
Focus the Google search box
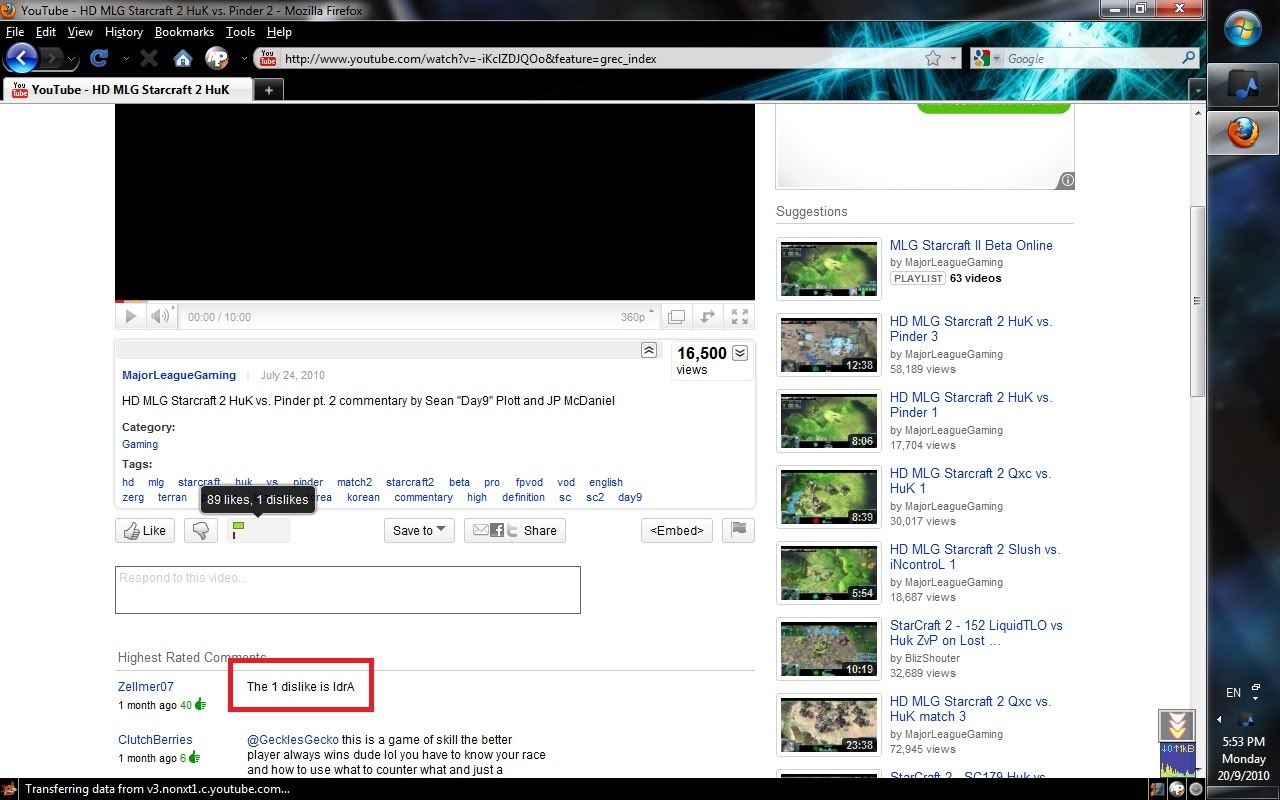click(x=1092, y=59)
